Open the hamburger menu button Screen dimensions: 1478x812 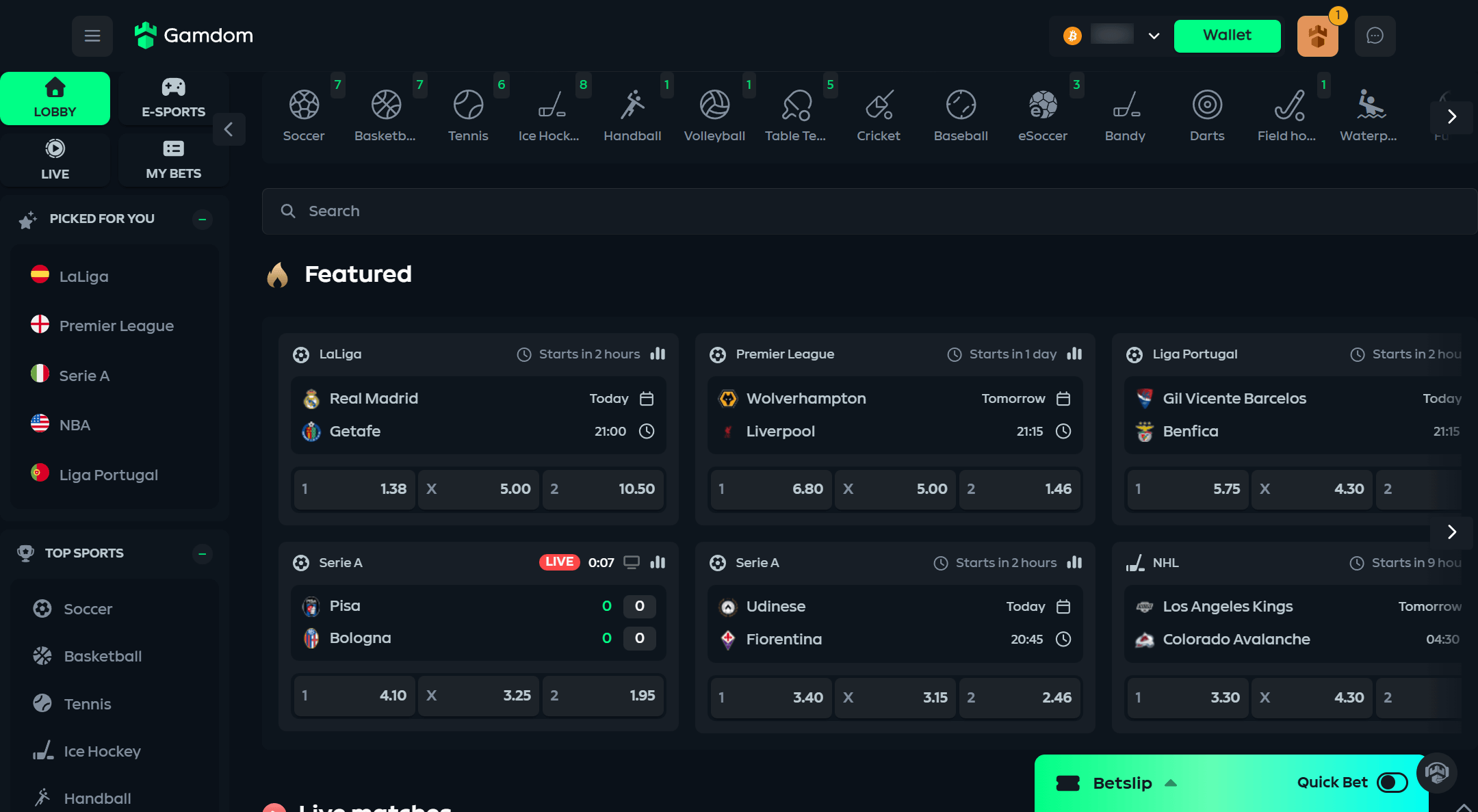[x=92, y=36]
